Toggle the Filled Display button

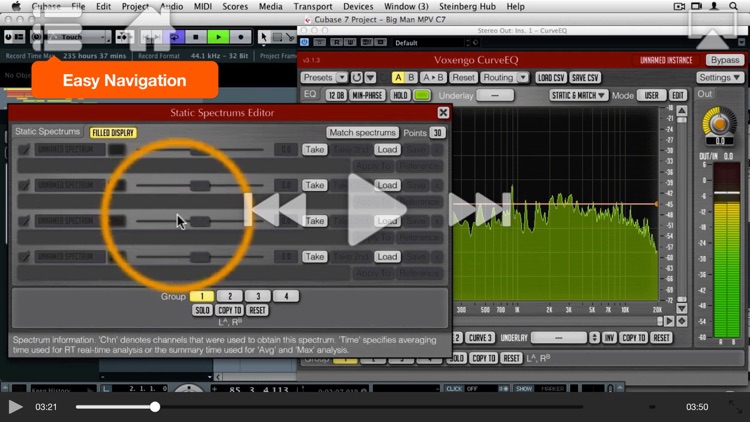(113, 133)
